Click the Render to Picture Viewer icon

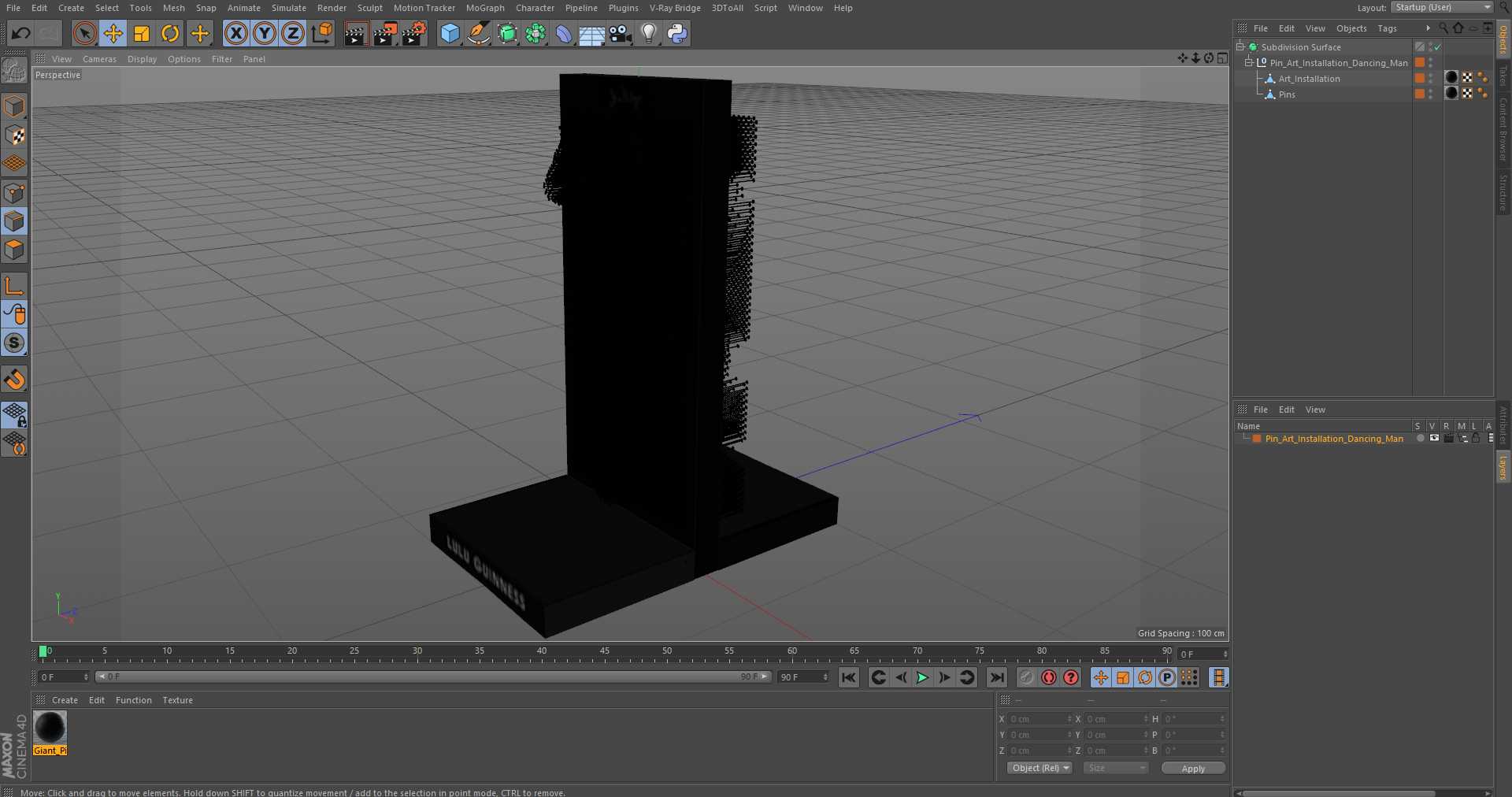(385, 33)
